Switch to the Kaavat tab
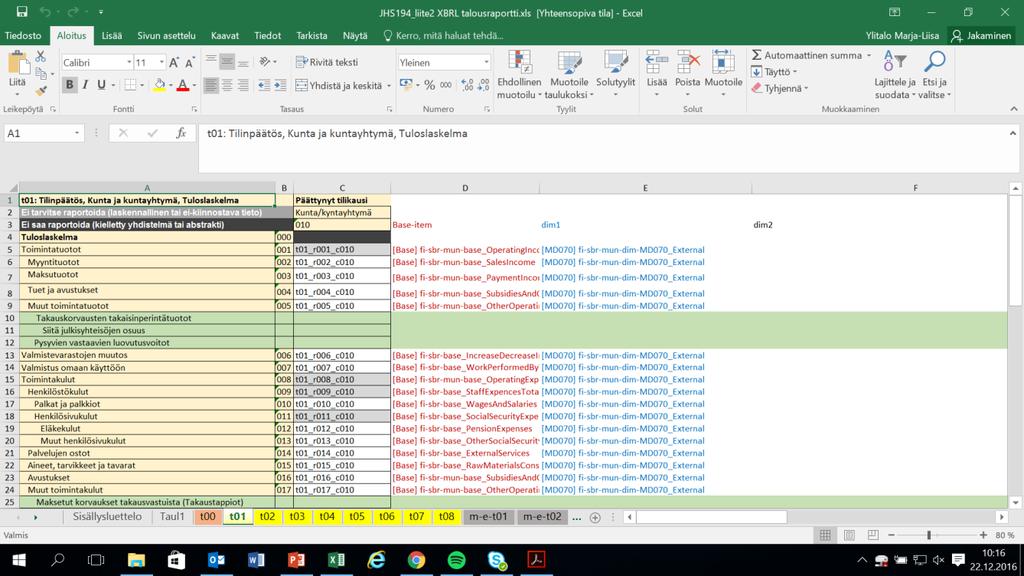 [x=225, y=36]
